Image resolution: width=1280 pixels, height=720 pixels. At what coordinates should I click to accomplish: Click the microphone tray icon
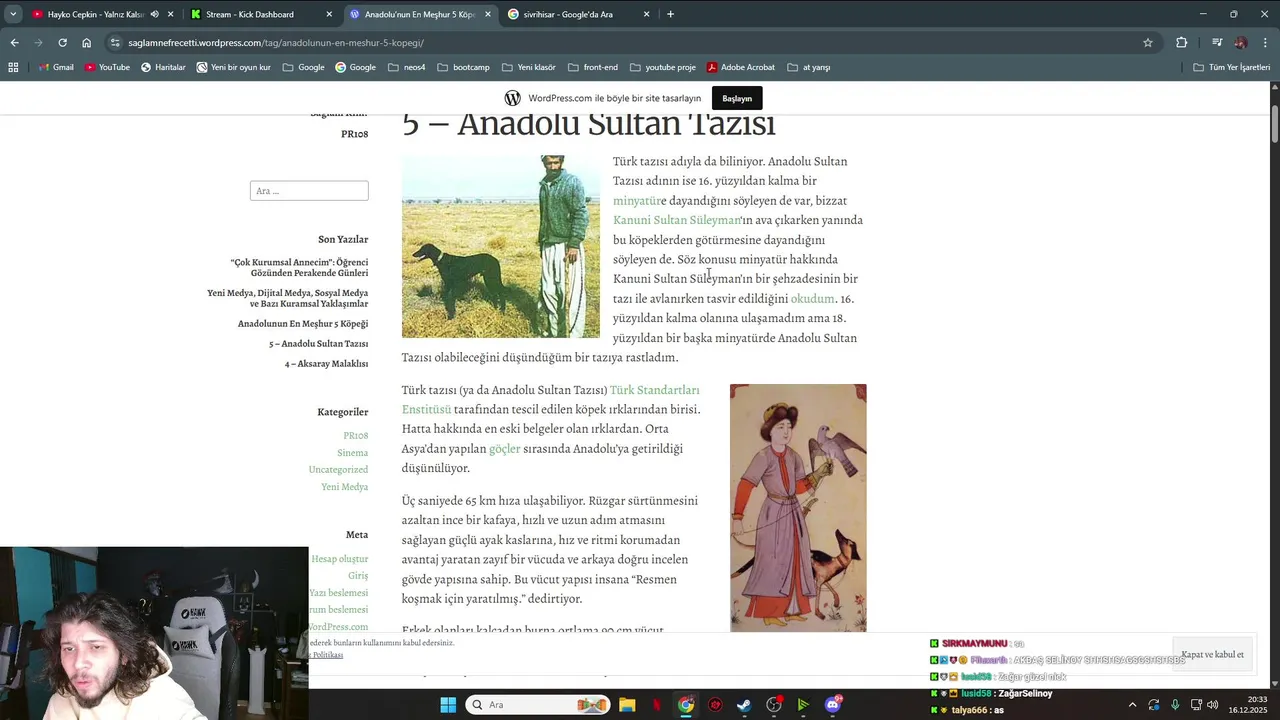point(1175,705)
